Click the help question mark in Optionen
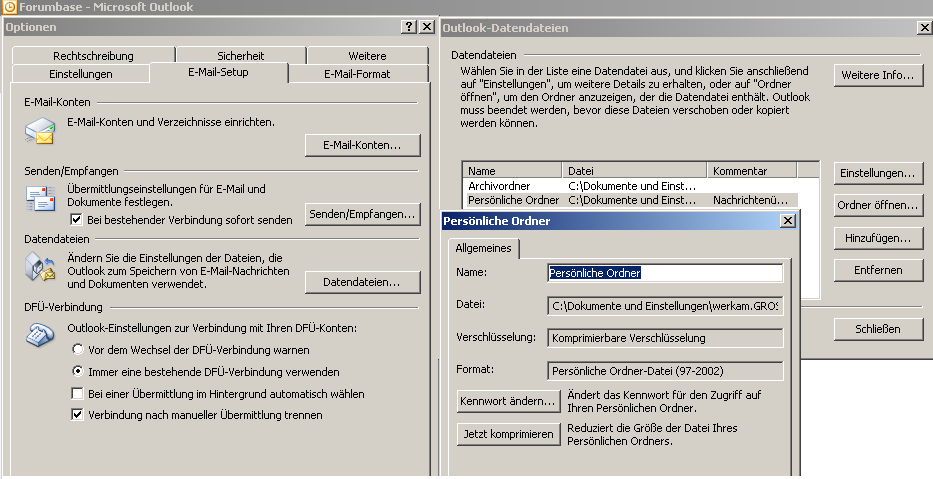The width and height of the screenshot is (933, 479). [408, 27]
